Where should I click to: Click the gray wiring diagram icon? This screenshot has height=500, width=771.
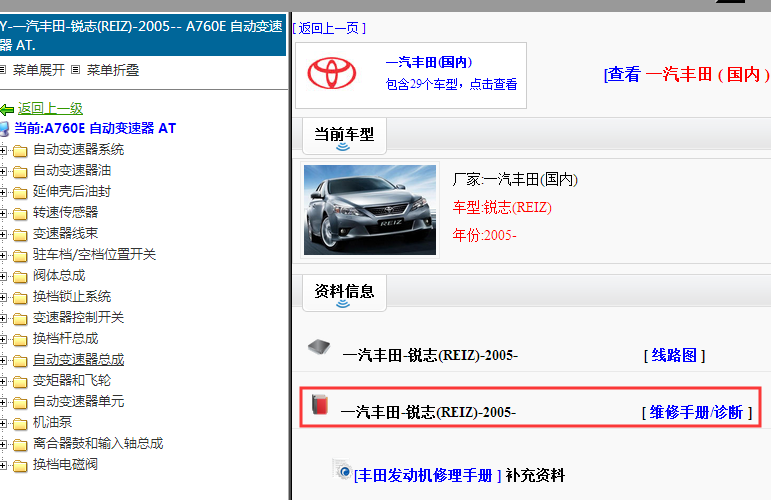(319, 347)
